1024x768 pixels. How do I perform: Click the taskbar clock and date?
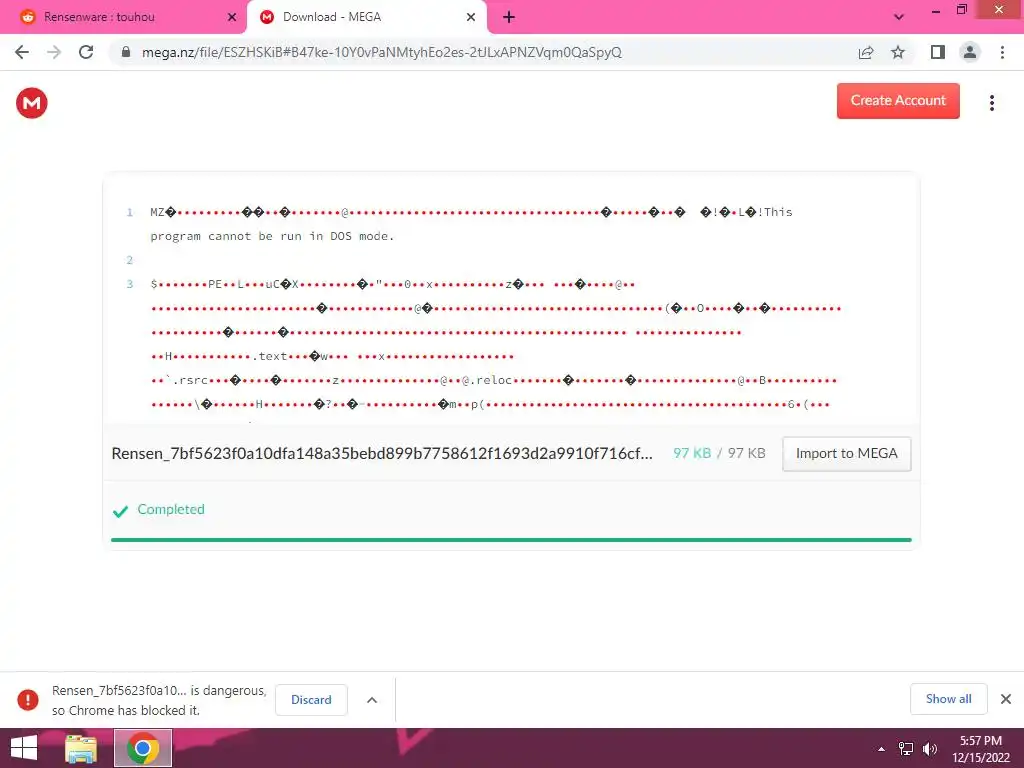pyautogui.click(x=980, y=749)
